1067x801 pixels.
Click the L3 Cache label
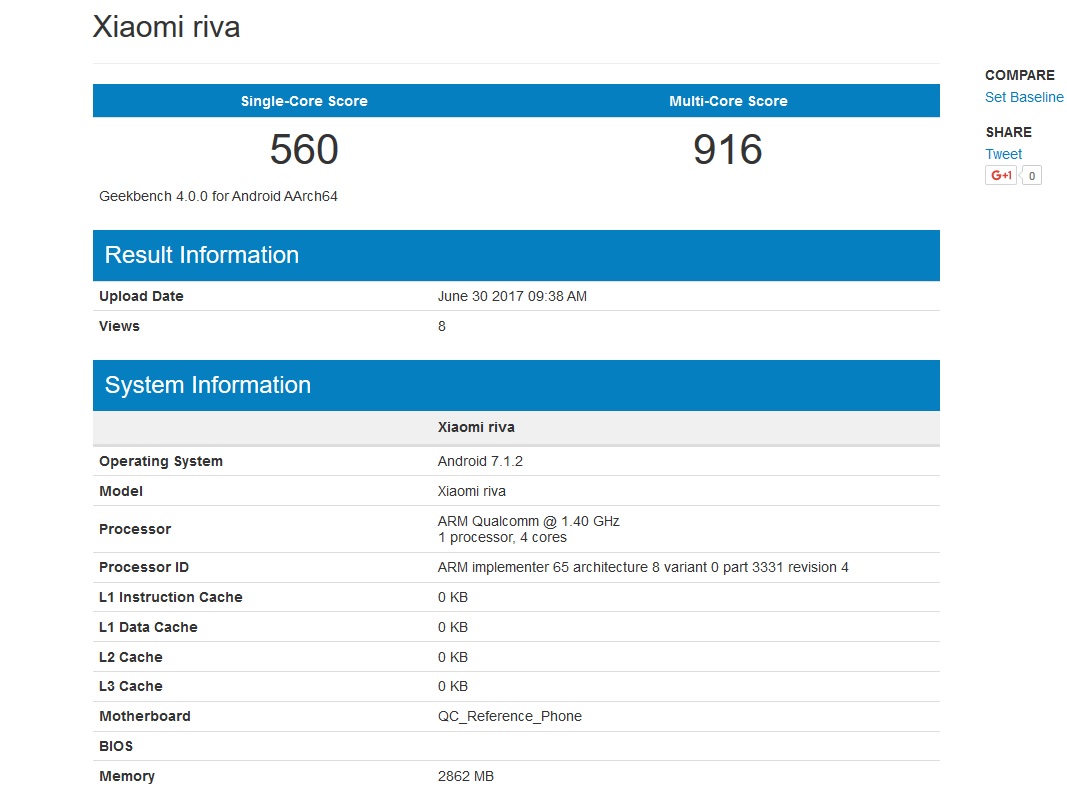[131, 687]
